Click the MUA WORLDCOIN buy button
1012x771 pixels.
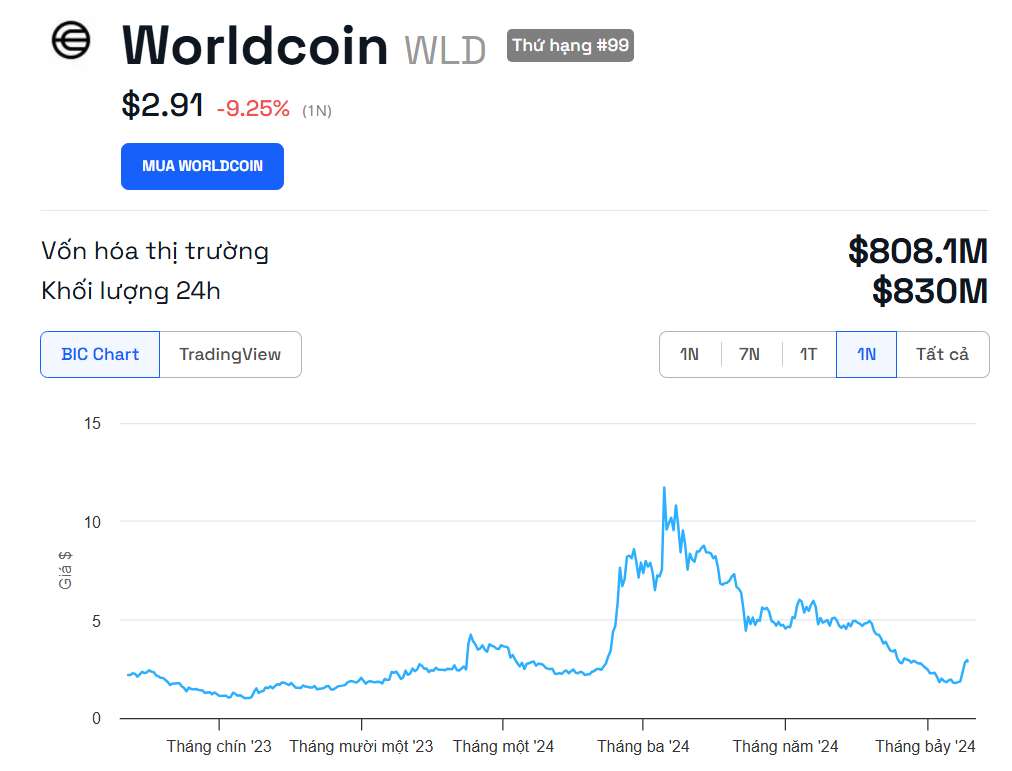pyautogui.click(x=202, y=166)
